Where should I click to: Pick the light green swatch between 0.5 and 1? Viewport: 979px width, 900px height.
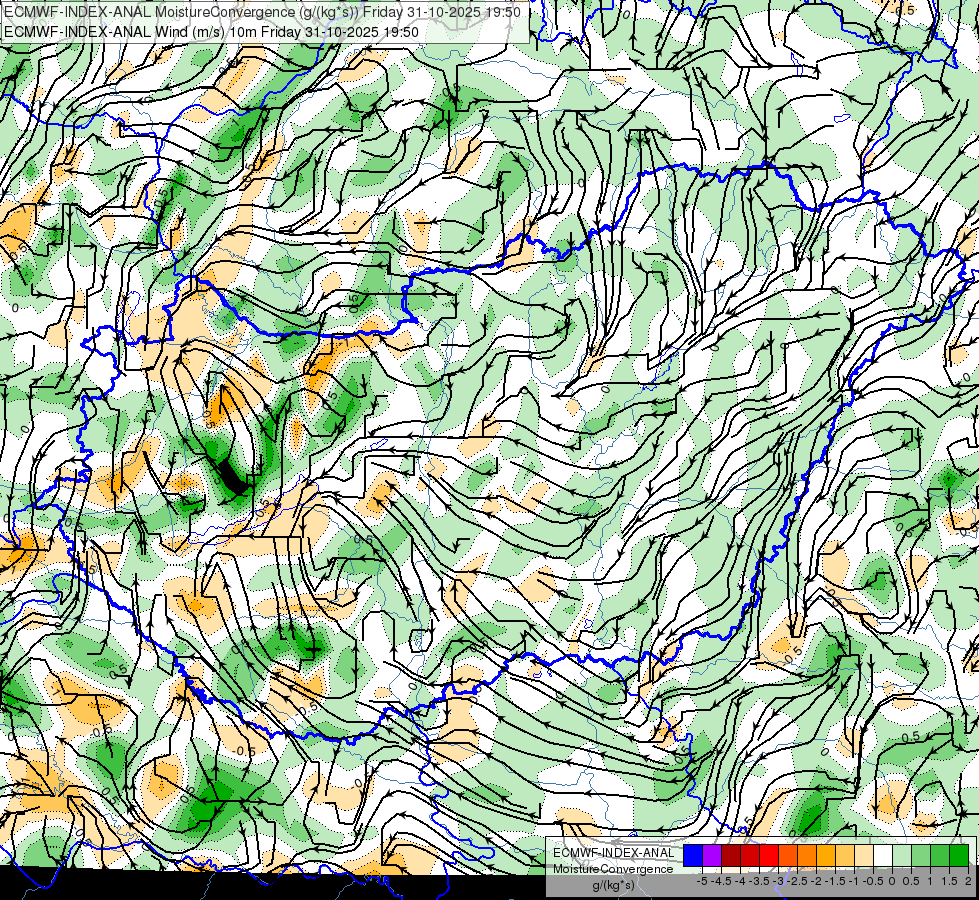coord(921,856)
